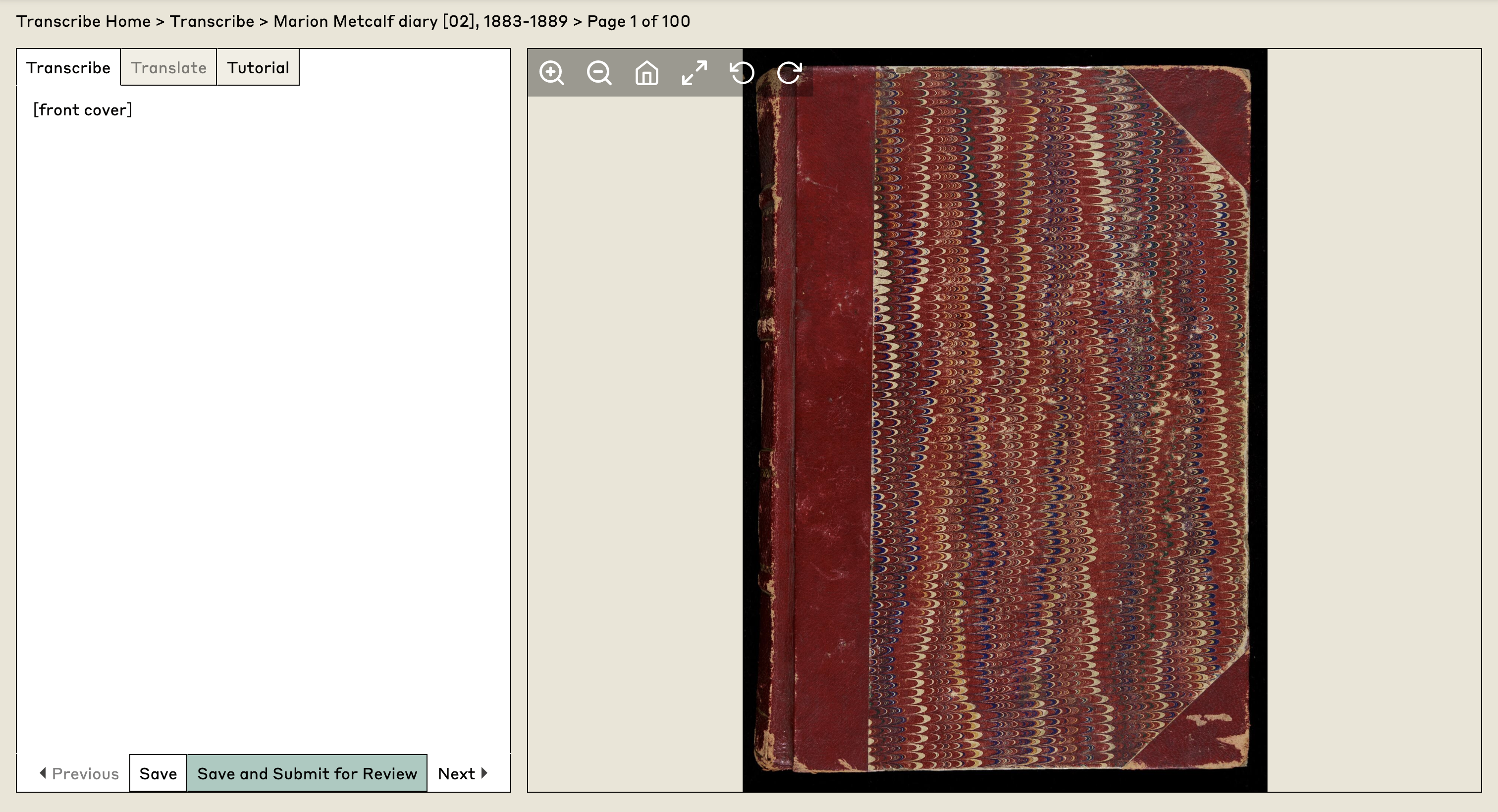The image size is (1498, 812).
Task: Open the Translate tab
Action: 168,67
